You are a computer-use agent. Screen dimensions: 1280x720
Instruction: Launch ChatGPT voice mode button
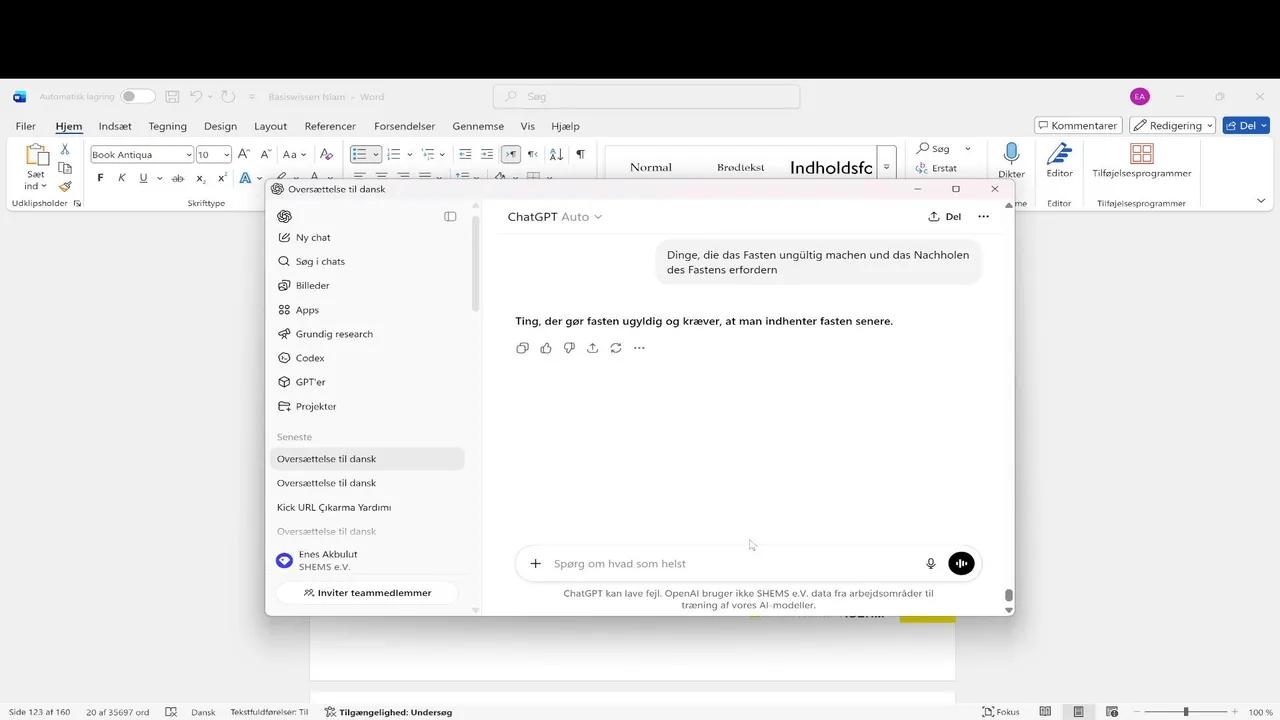[x=961, y=564]
